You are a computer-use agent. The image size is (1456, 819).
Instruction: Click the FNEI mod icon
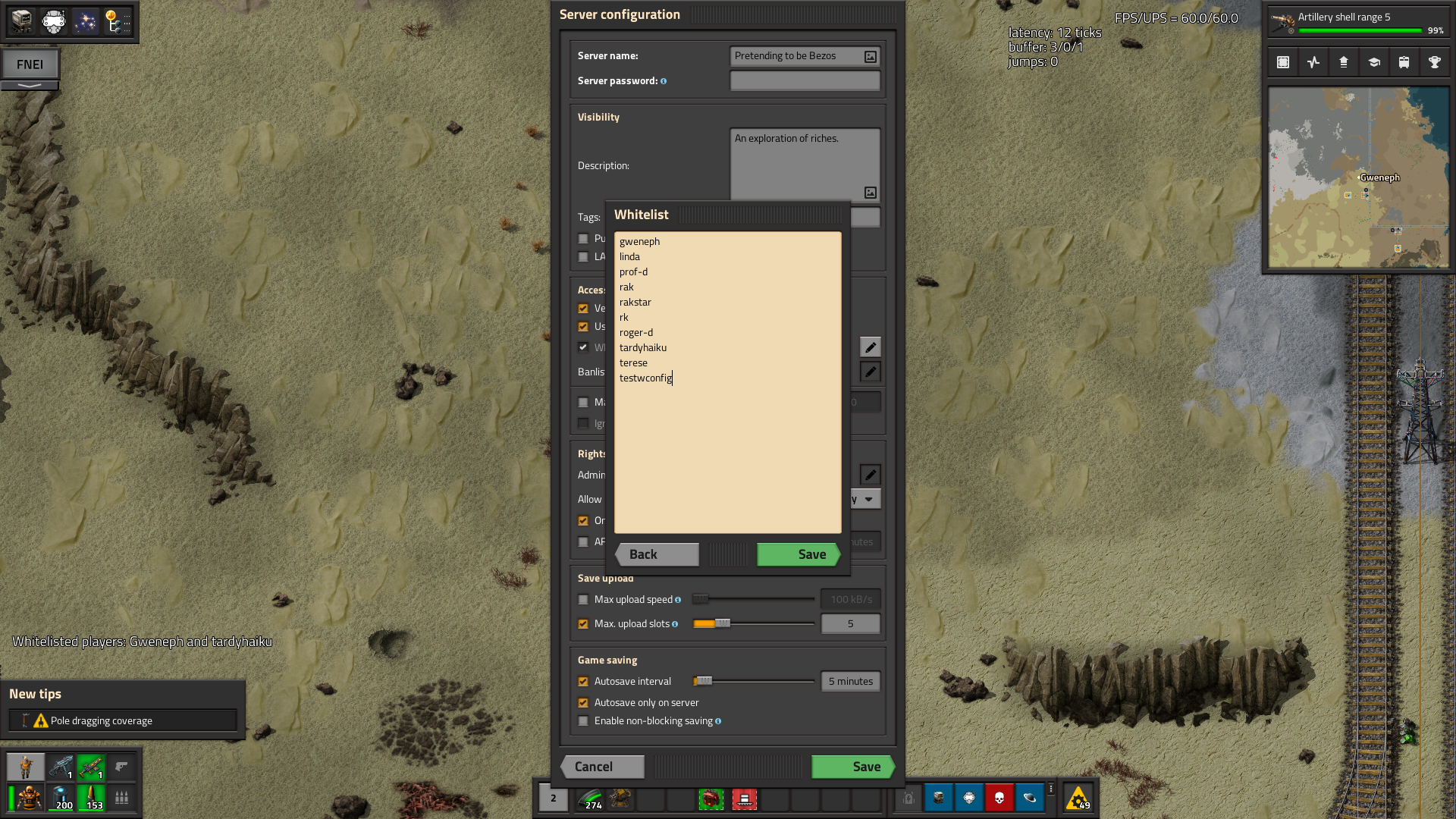30,63
